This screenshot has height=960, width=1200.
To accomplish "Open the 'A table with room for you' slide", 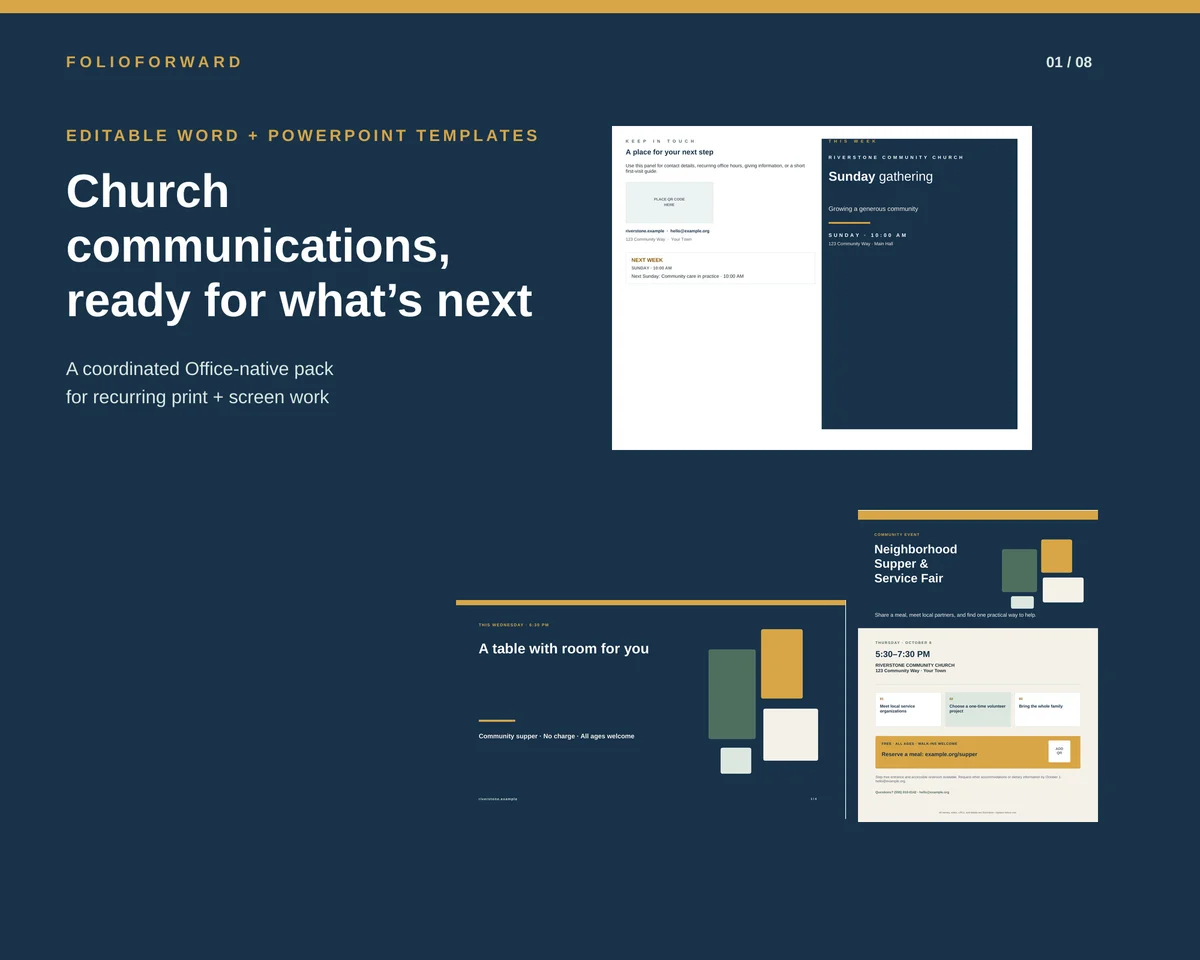I will point(650,710).
